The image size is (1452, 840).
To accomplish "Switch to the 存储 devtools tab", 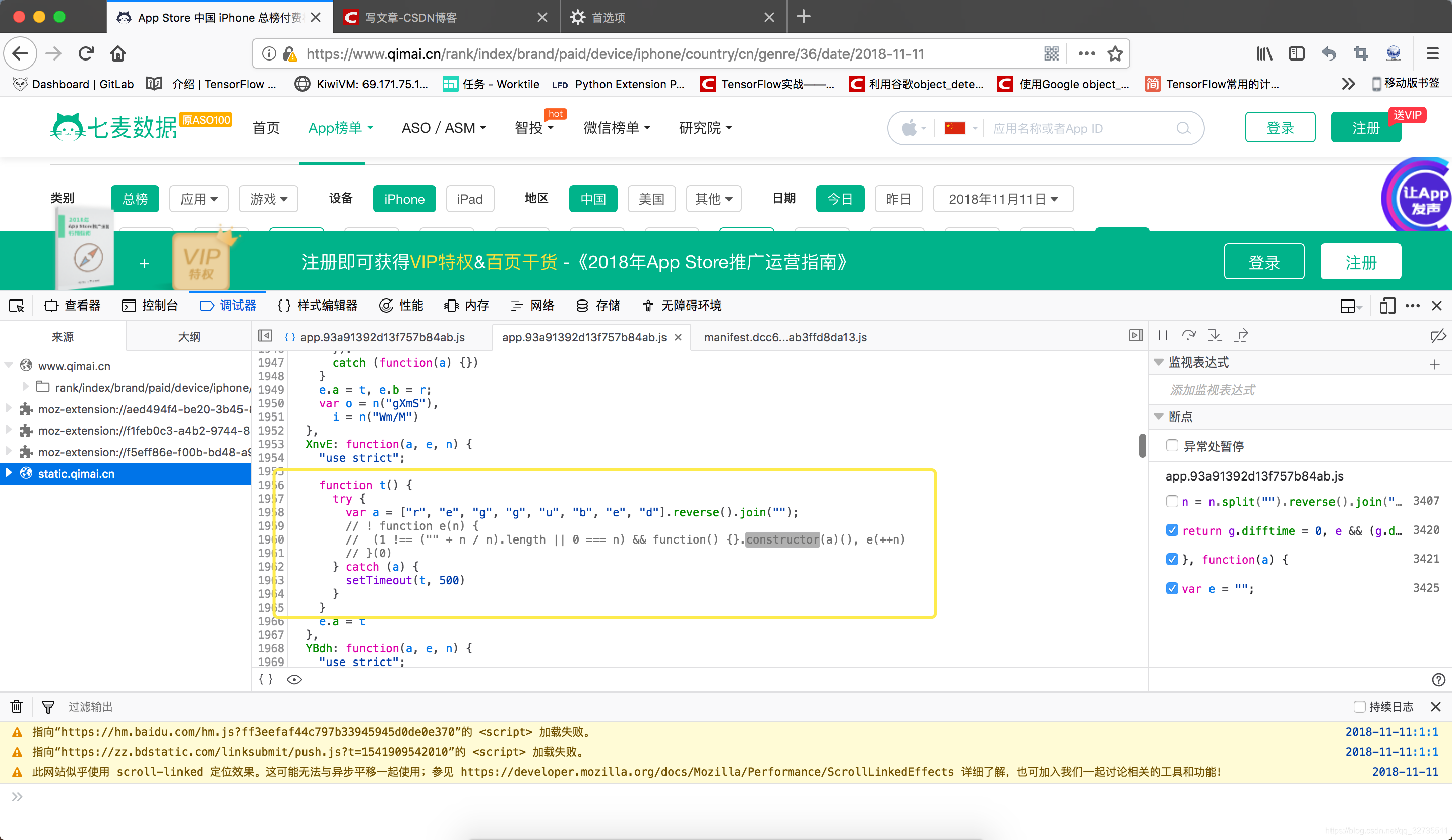I will point(598,306).
